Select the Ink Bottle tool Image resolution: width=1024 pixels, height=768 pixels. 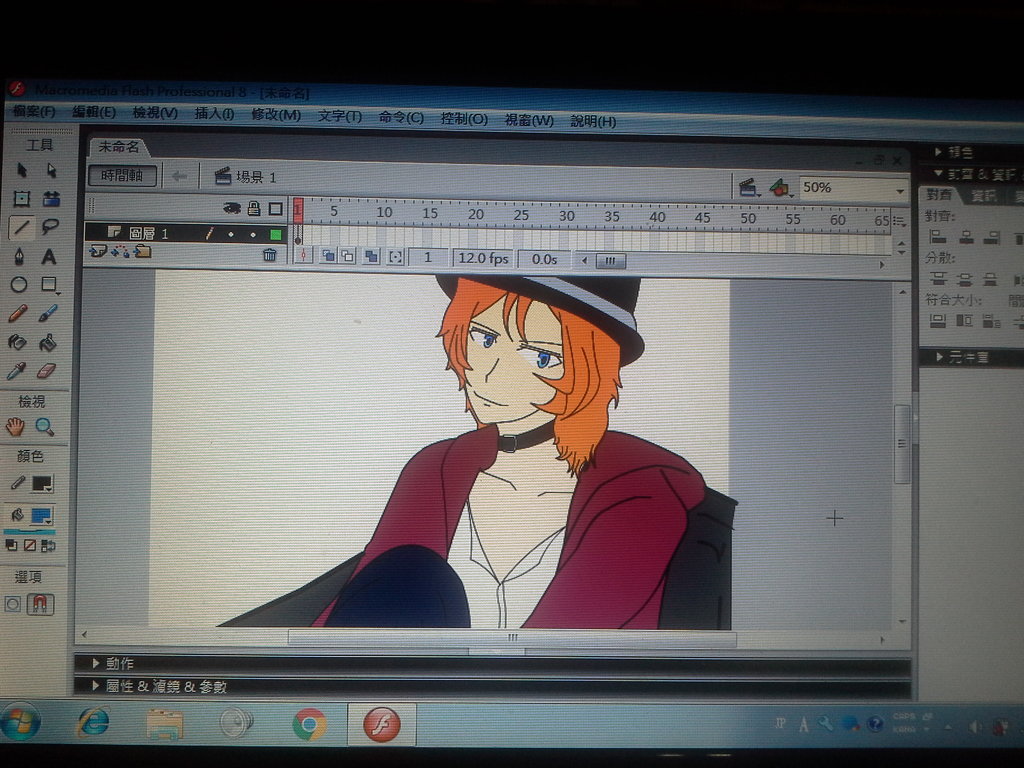17,342
